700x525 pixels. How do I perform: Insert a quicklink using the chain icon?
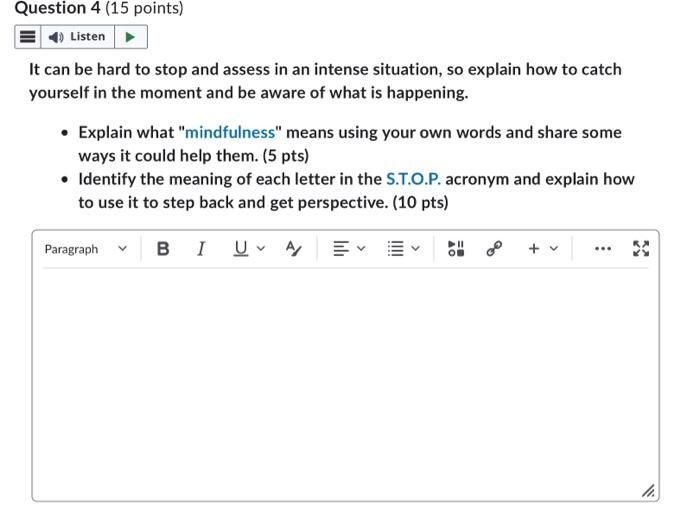494,249
